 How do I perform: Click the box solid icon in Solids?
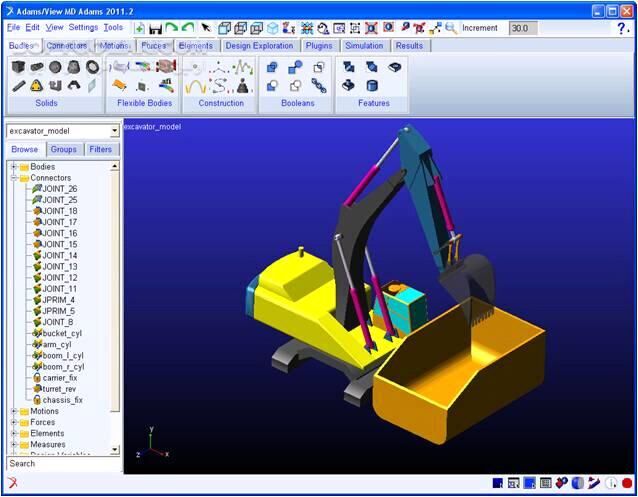point(19,67)
